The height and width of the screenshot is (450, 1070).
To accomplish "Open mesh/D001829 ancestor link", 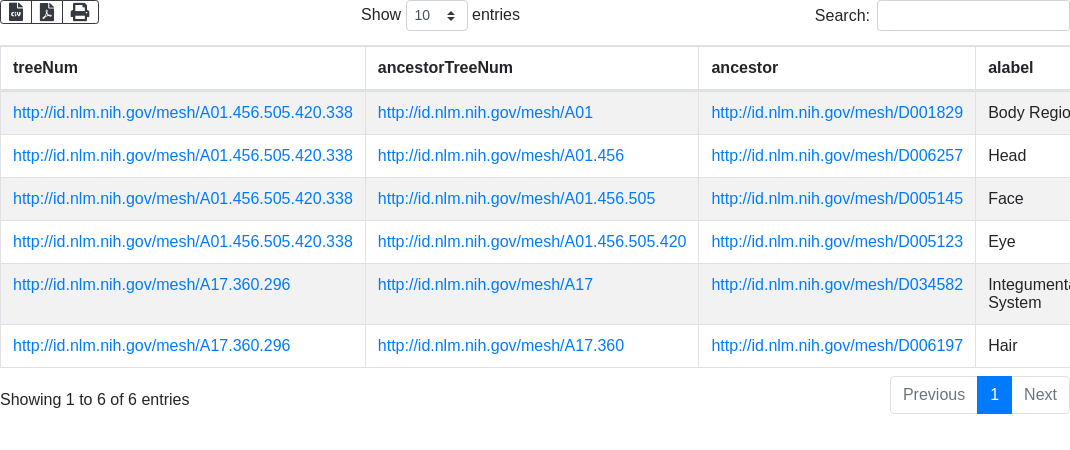I will click(837, 113).
